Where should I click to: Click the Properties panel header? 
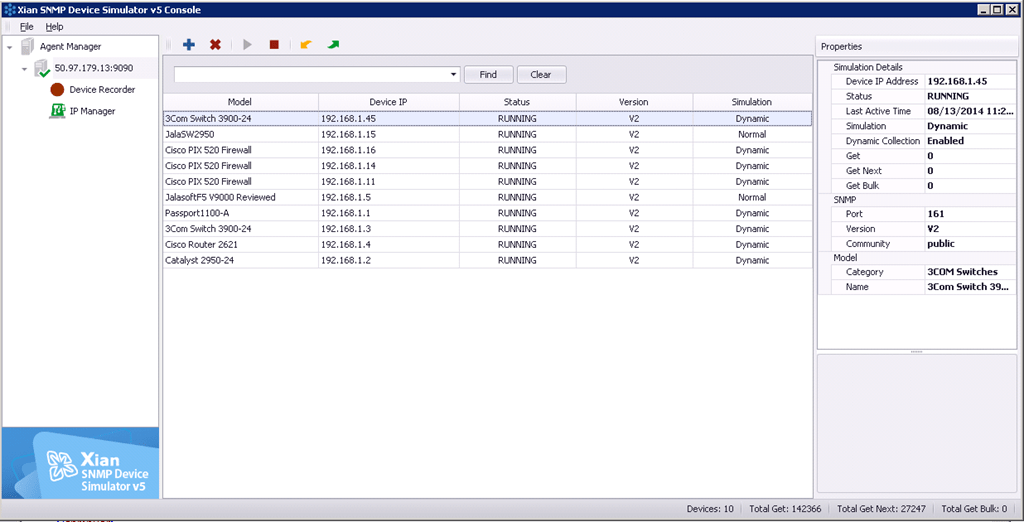[x=917, y=46]
